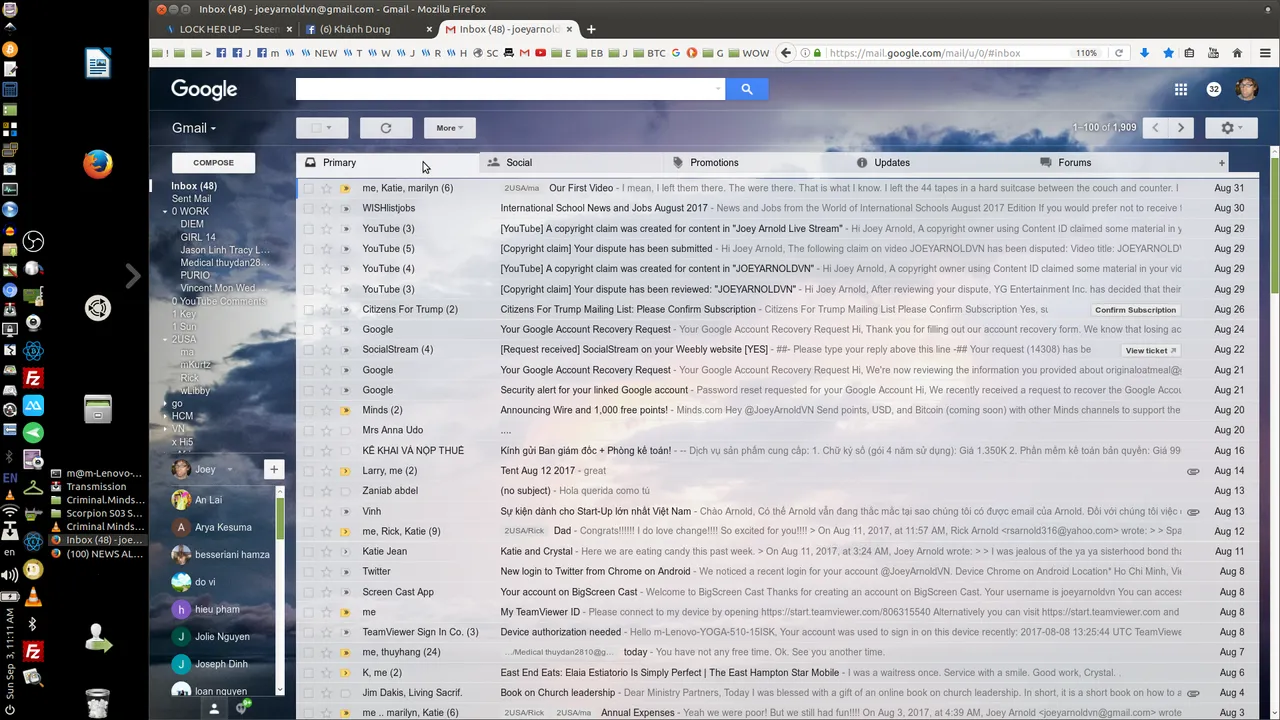Select the WISHlistjobs email checkbox
Image resolution: width=1280 pixels, height=720 pixels.
point(309,208)
